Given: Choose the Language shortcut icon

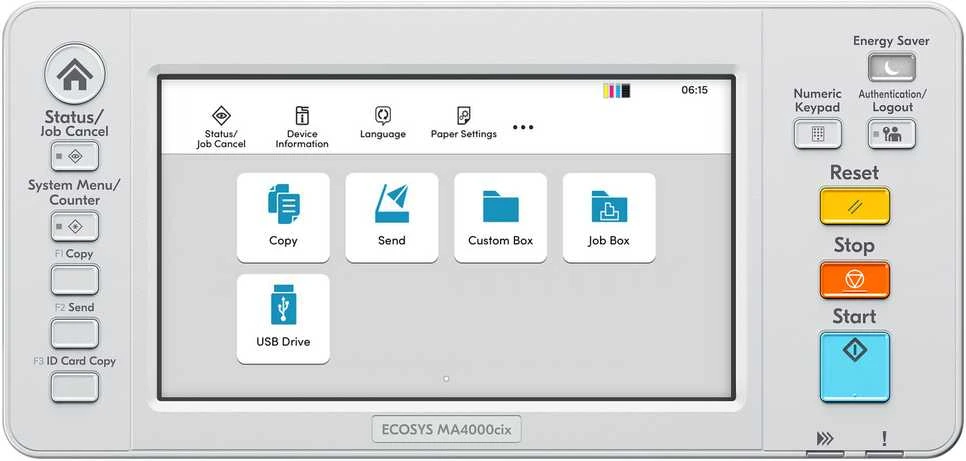Looking at the screenshot, I should (x=383, y=123).
